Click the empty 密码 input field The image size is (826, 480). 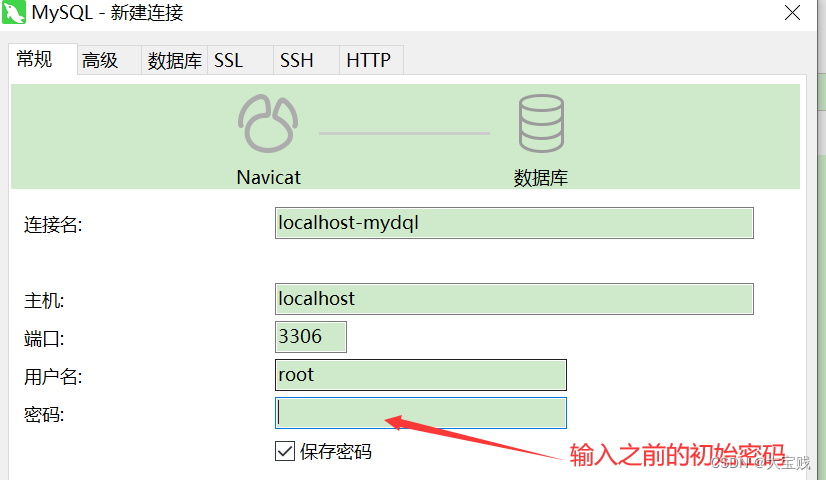[x=420, y=413]
